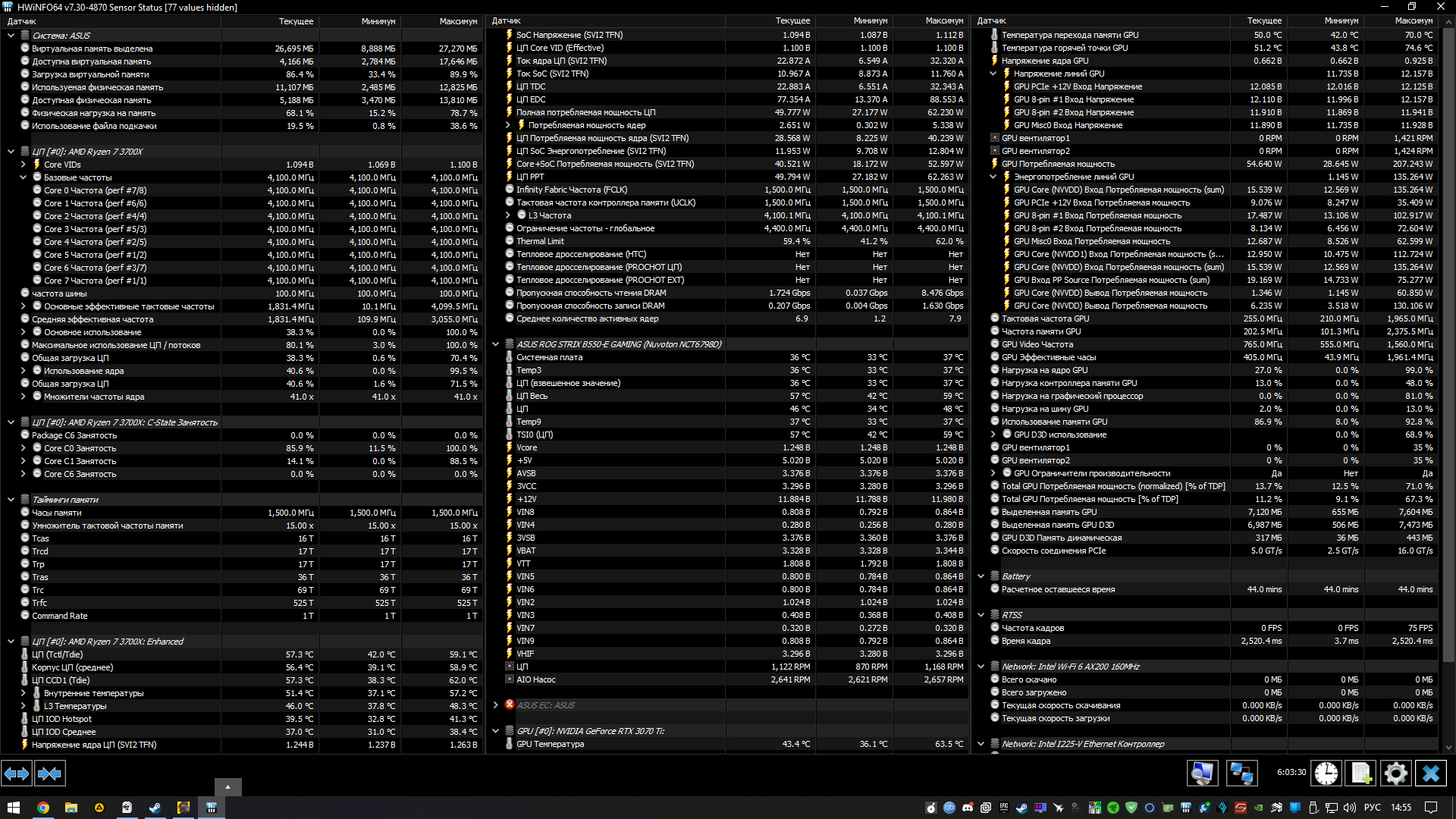Open the remote network computers icon
This screenshot has width=1456, height=819.
(1241, 773)
